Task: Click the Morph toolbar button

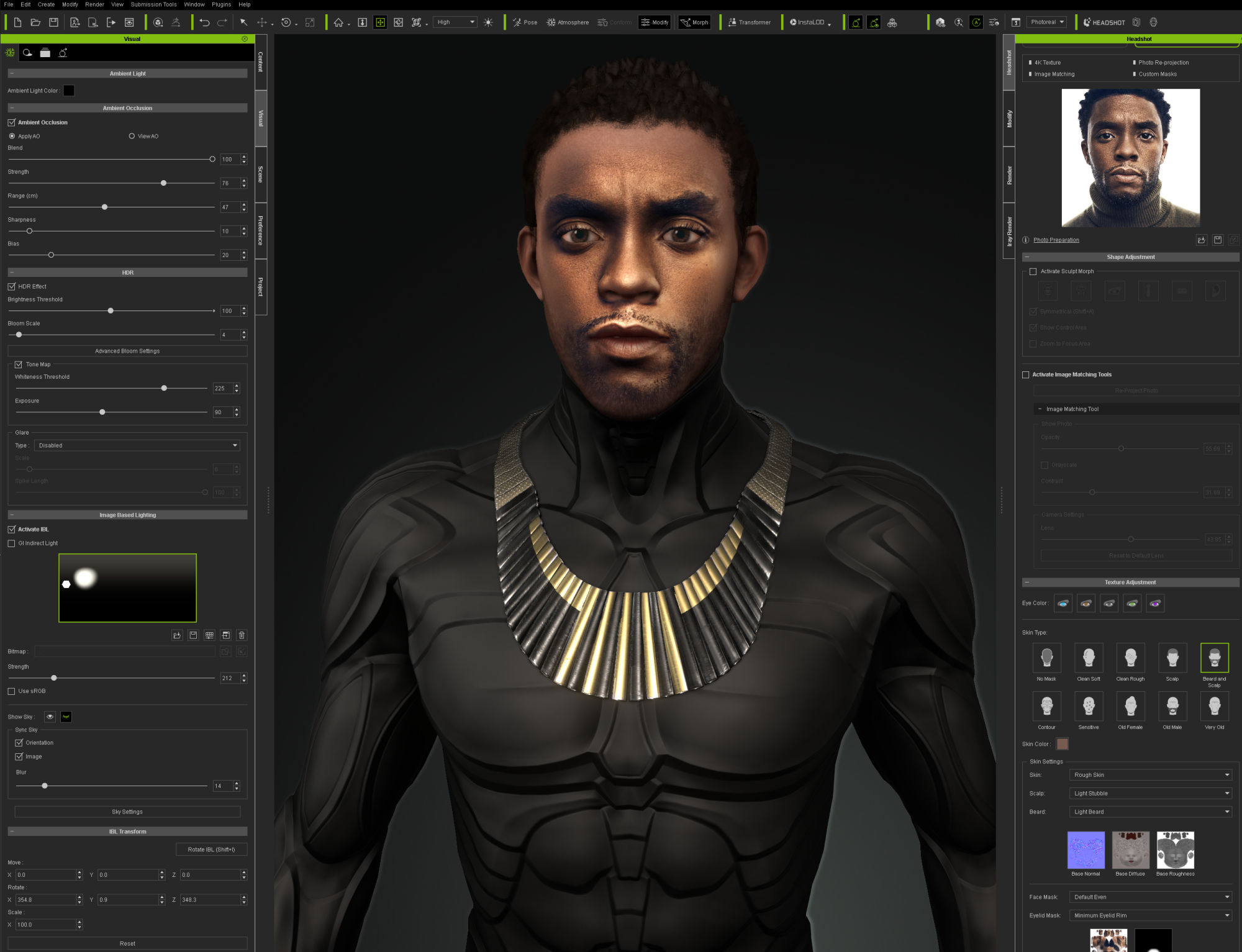Action: 694,22
